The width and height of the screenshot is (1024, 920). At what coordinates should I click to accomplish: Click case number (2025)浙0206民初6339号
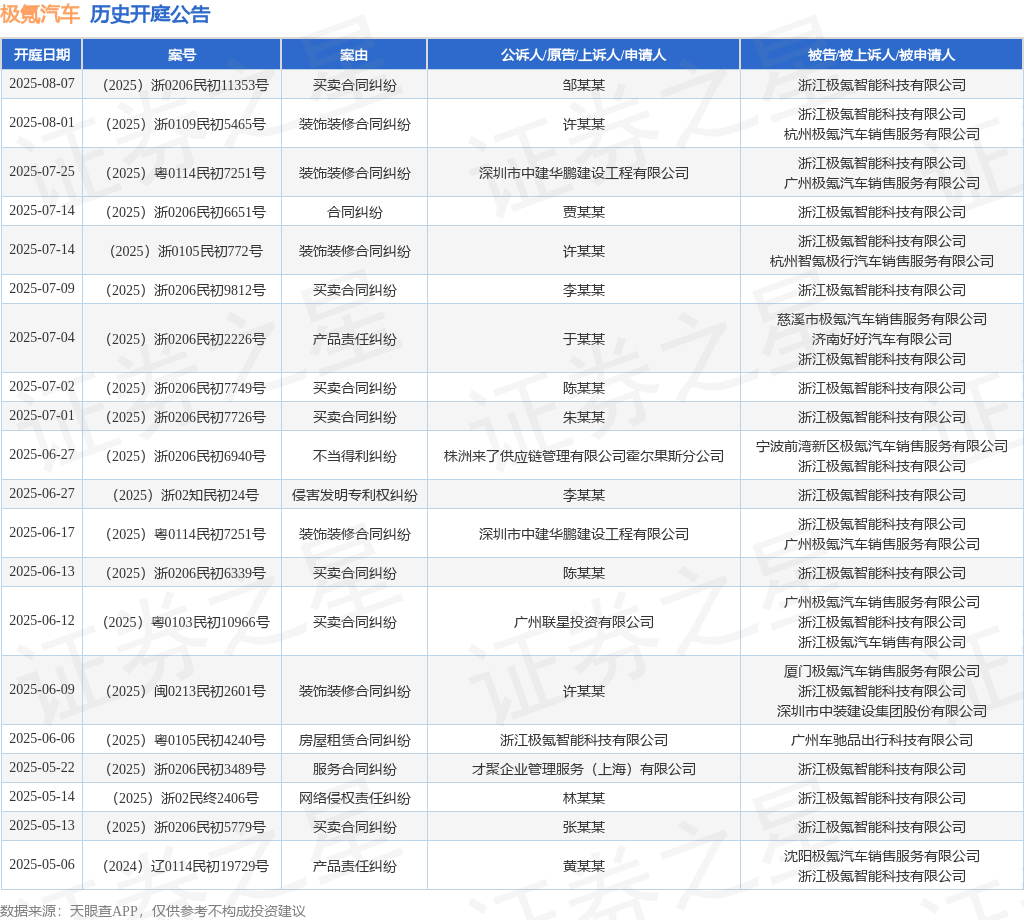tap(185, 573)
